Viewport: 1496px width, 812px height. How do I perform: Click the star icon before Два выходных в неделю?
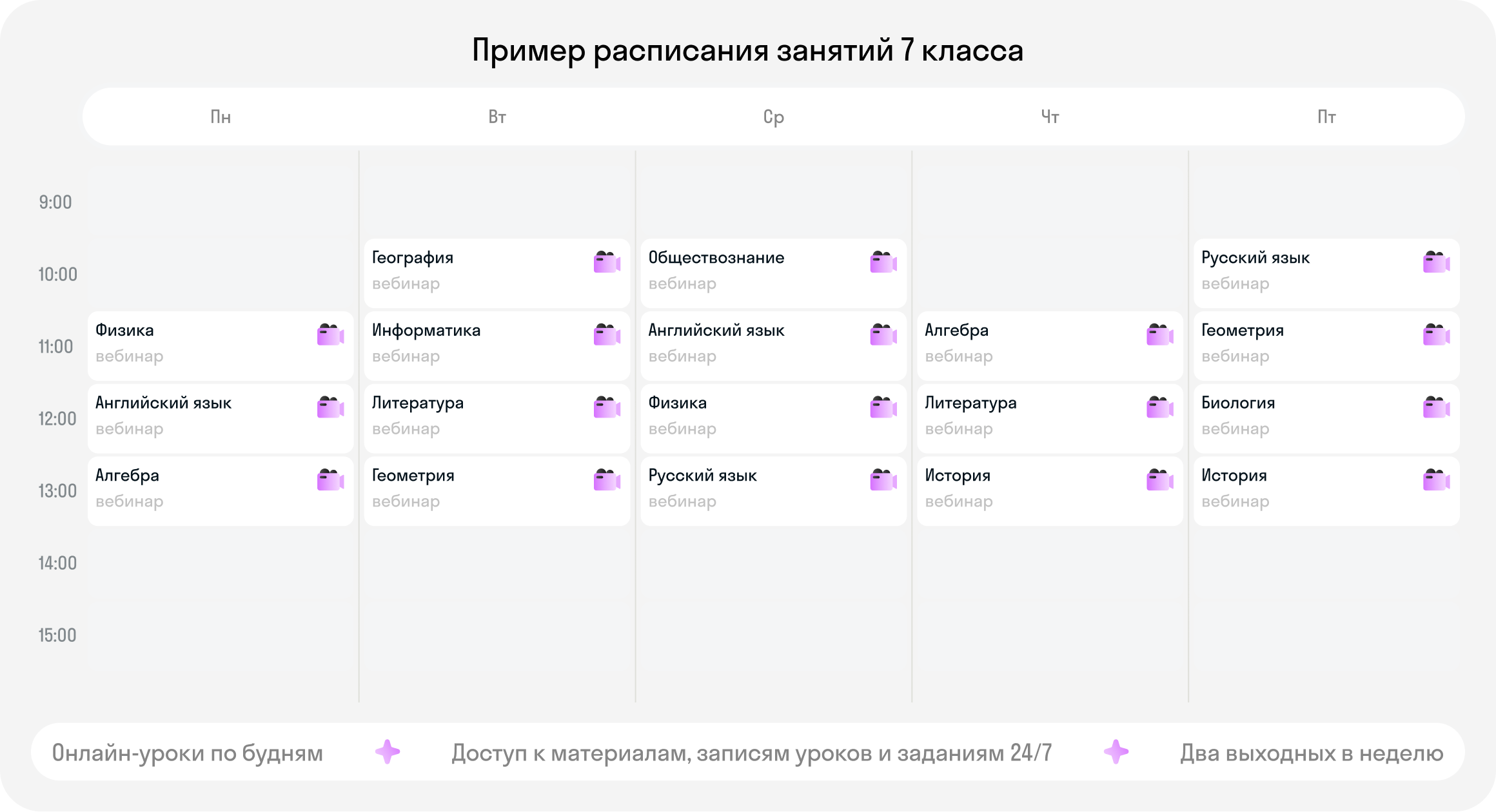coord(1116,751)
